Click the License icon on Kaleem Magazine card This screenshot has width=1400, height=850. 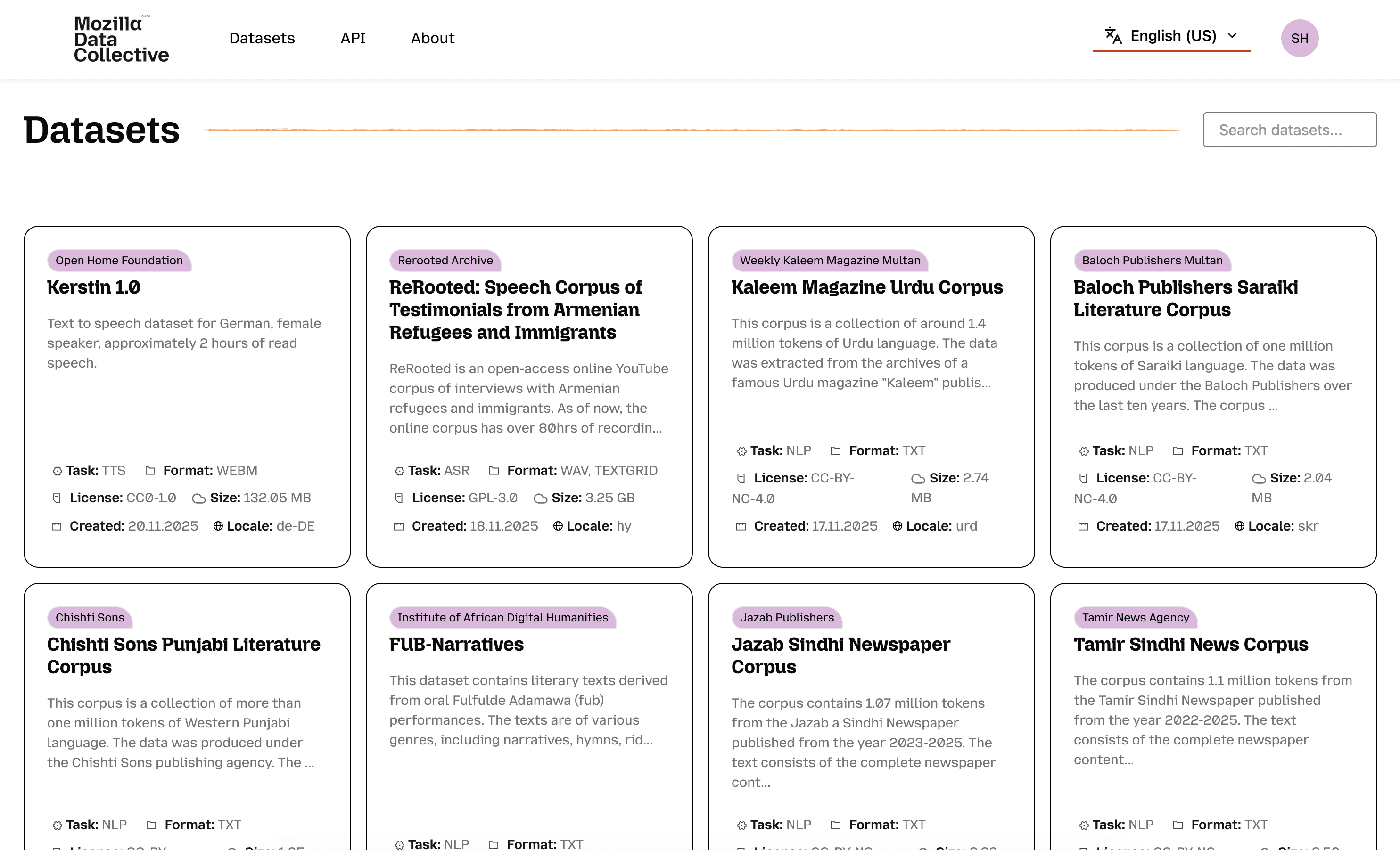point(741,479)
